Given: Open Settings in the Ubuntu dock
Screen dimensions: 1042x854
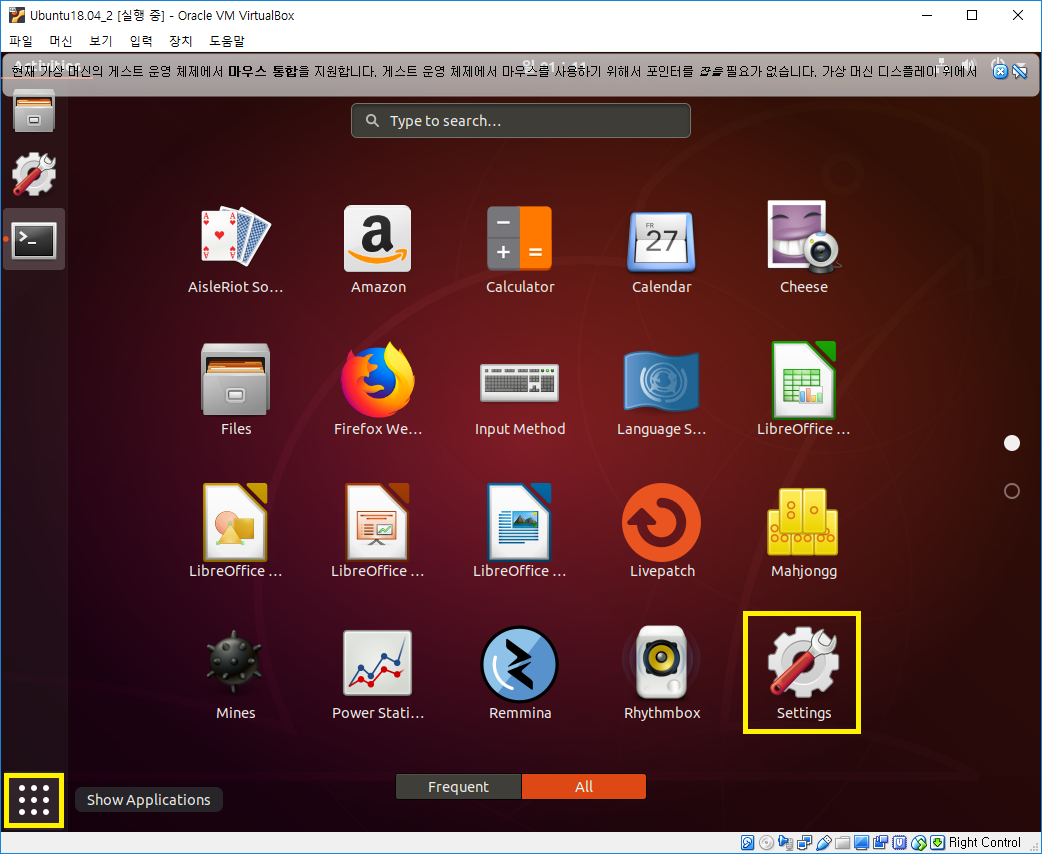Looking at the screenshot, I should (34, 175).
